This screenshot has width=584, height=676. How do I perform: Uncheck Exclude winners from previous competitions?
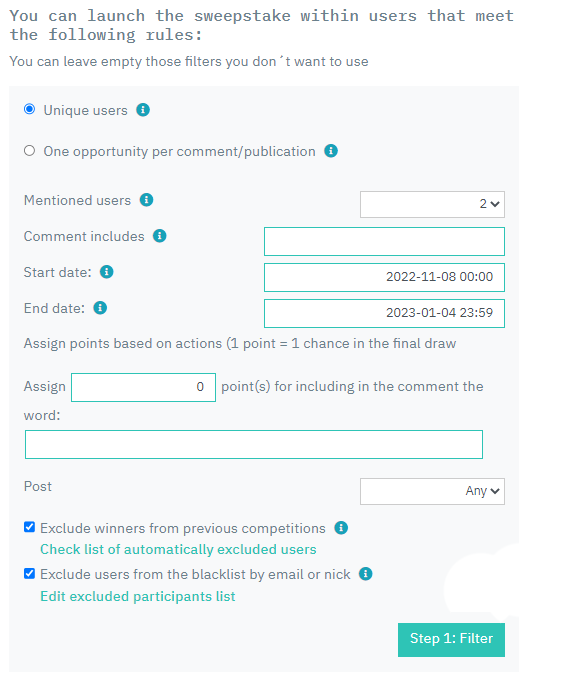coord(29,527)
